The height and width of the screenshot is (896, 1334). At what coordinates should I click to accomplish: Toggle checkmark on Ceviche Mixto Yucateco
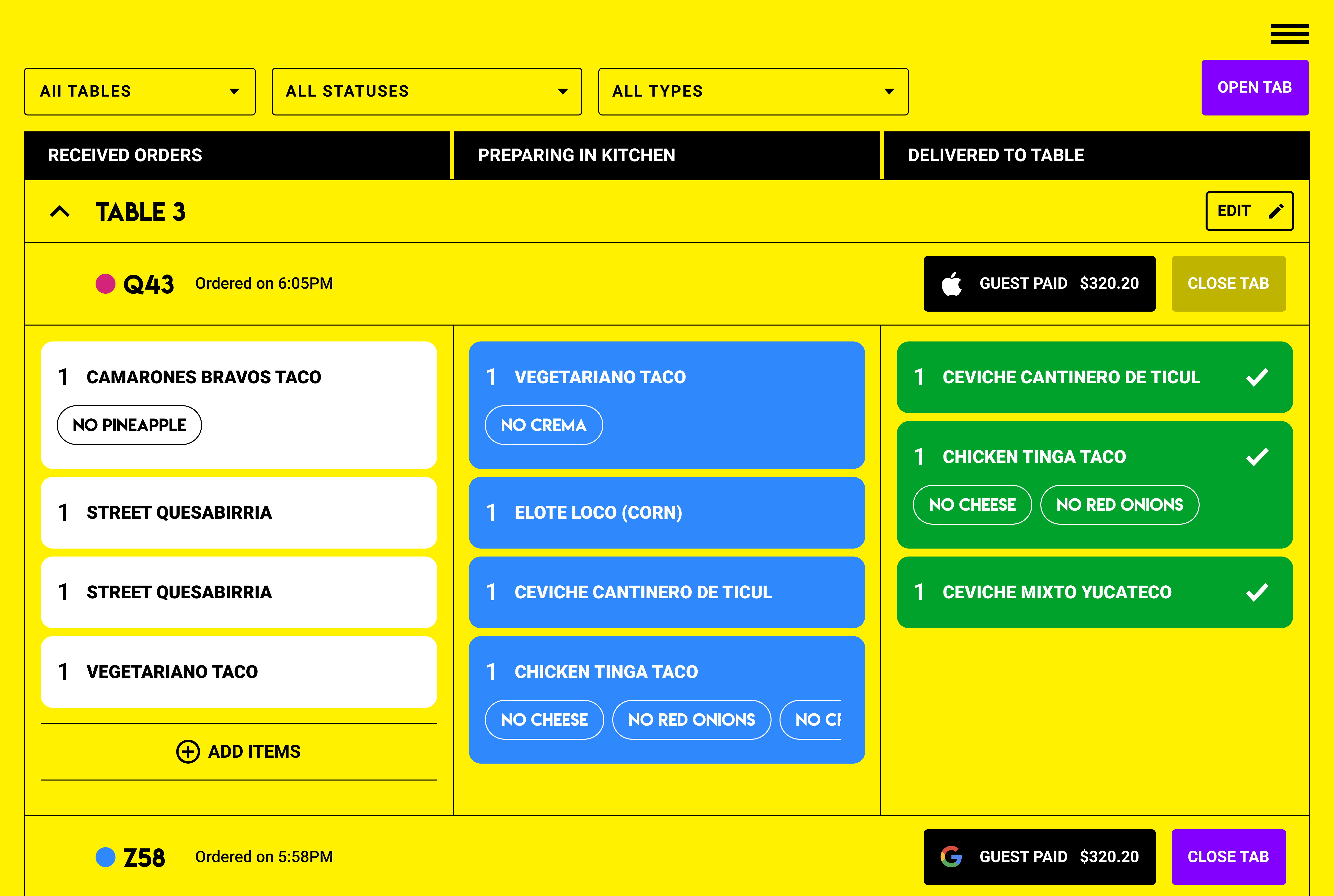1257,592
